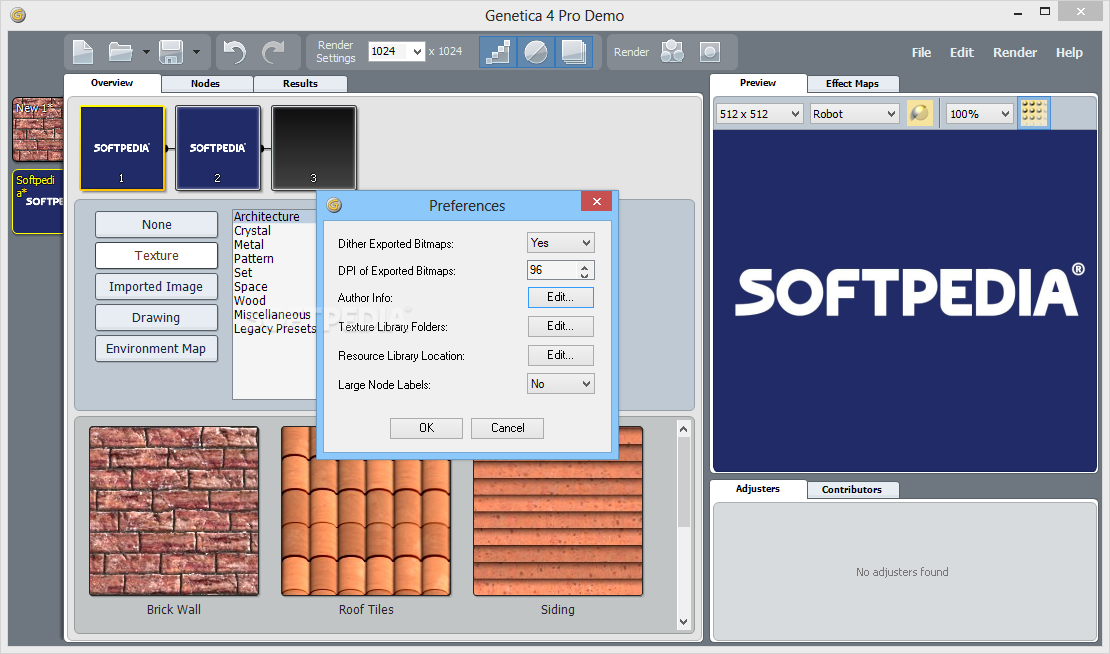The image size is (1110, 654).
Task: Click the Drawing button
Action: 156,318
